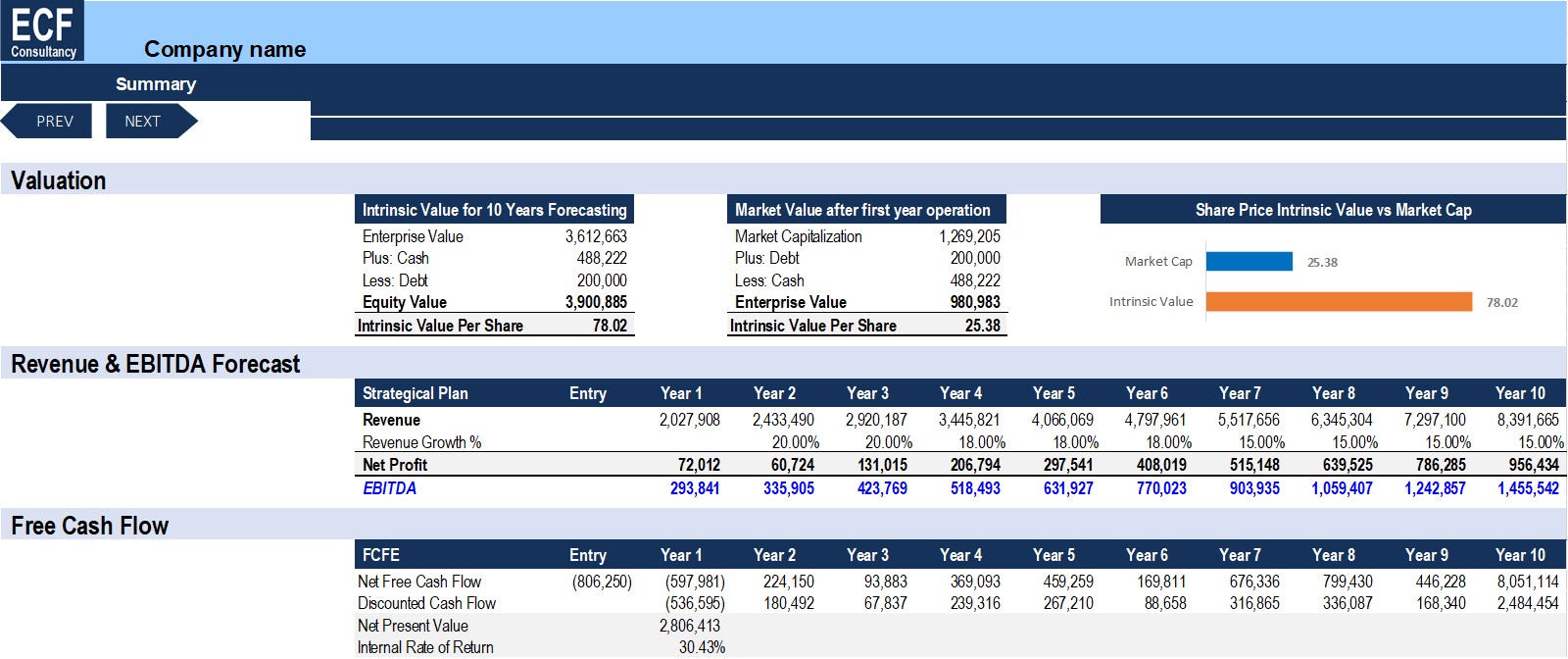Select Plus: Cash value 488,222 in Intrinsic table
This screenshot has width=1568, height=659.
click(602, 258)
